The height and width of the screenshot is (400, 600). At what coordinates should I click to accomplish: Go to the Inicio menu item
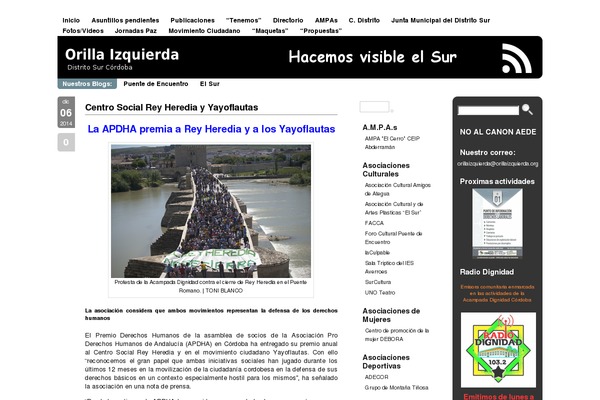(71, 20)
